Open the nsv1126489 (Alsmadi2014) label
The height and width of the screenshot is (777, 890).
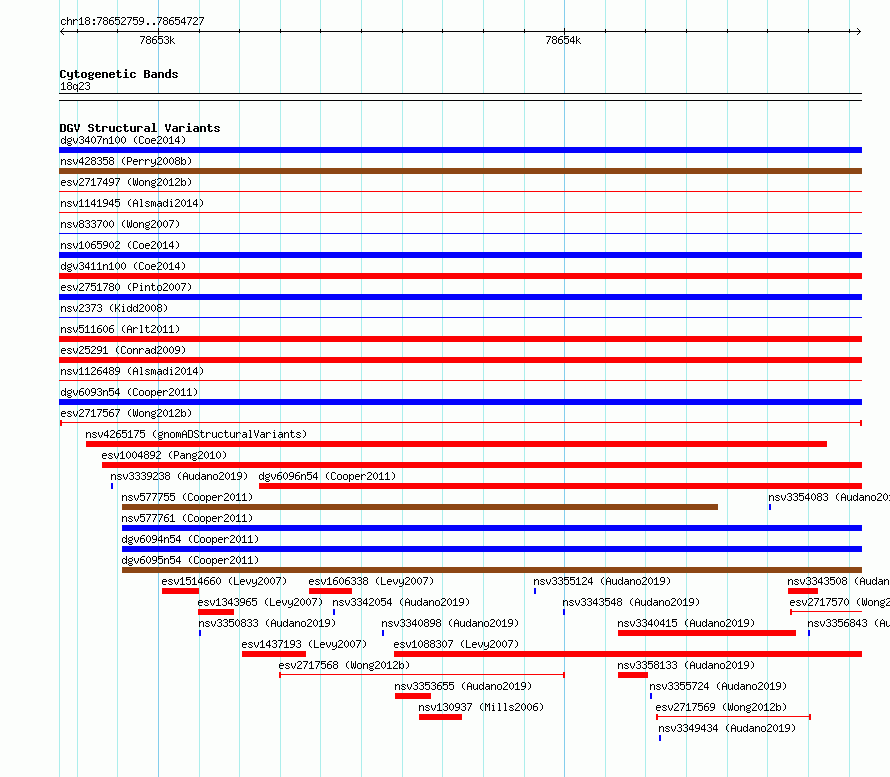click(132, 371)
